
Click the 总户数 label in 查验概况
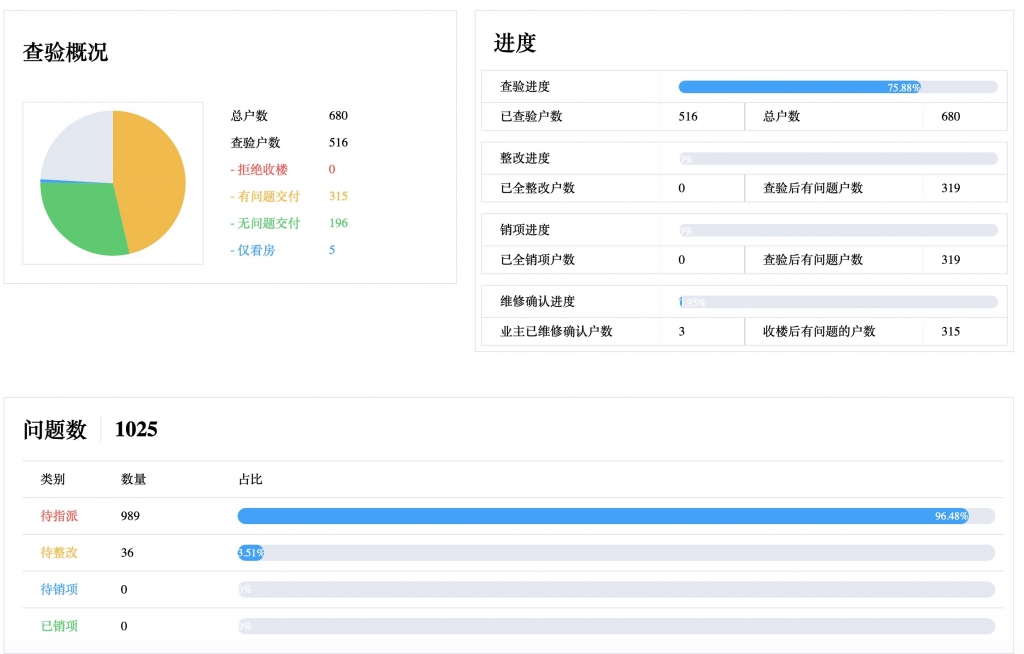click(249, 116)
